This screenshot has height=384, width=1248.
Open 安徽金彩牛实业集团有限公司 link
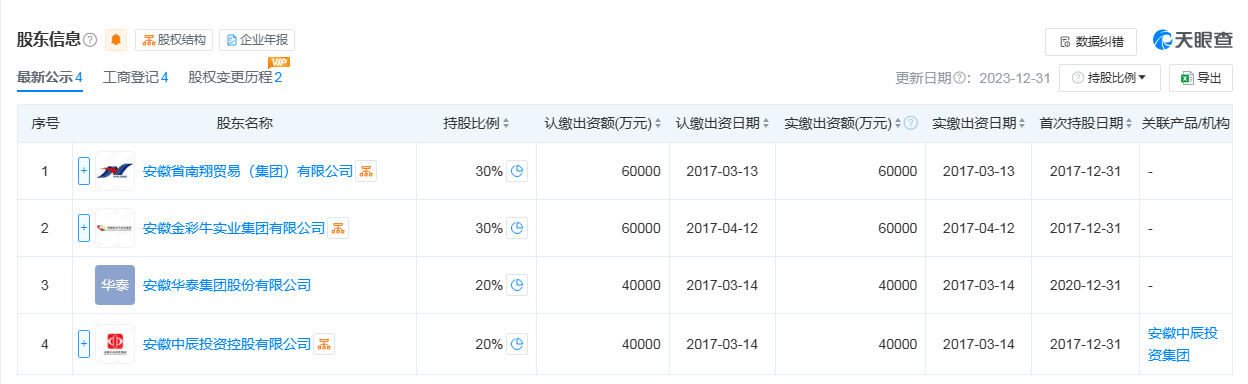tap(234, 228)
